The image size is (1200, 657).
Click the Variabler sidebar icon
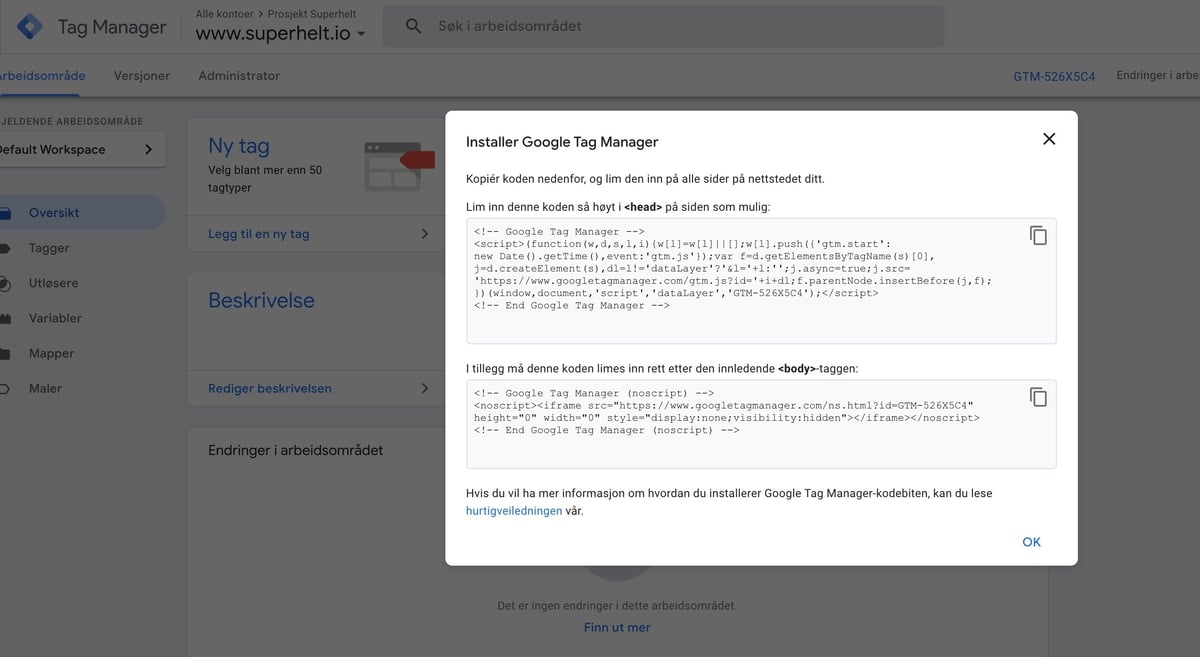click(5, 318)
